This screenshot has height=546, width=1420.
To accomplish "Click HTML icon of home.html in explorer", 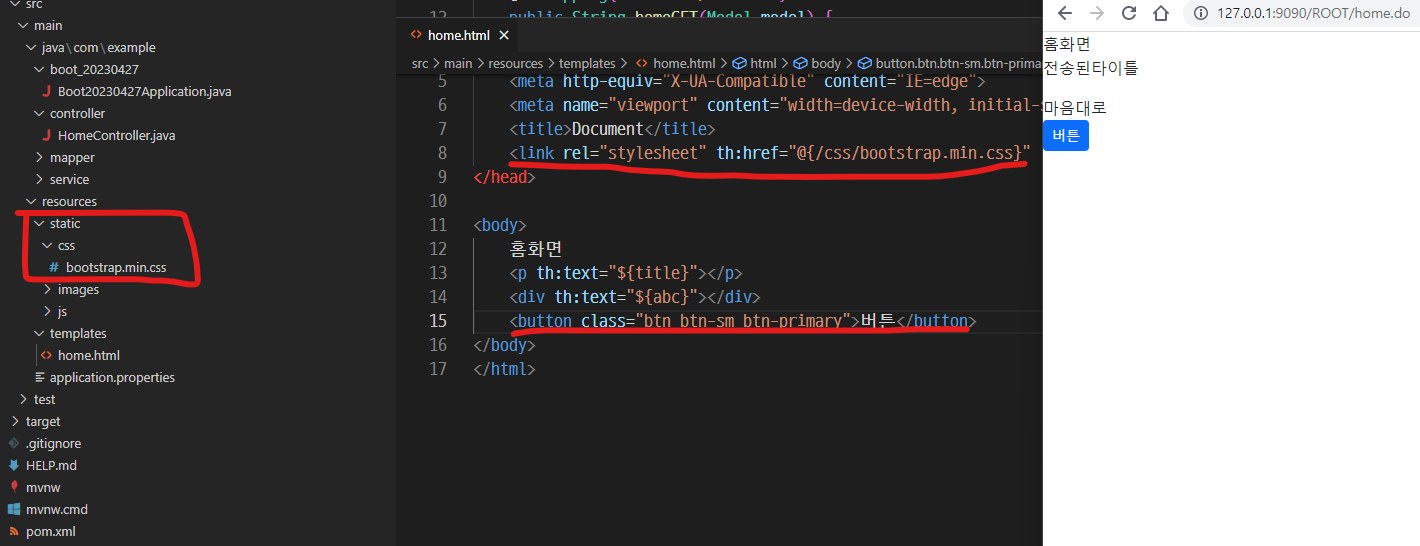I will [46, 355].
